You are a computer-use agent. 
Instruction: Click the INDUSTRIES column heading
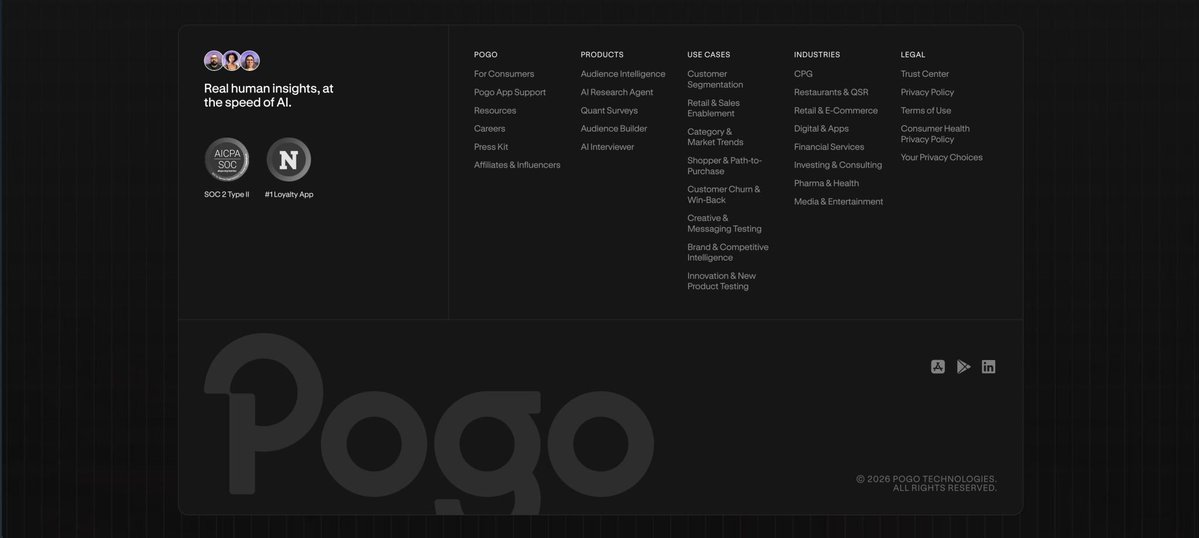817,55
